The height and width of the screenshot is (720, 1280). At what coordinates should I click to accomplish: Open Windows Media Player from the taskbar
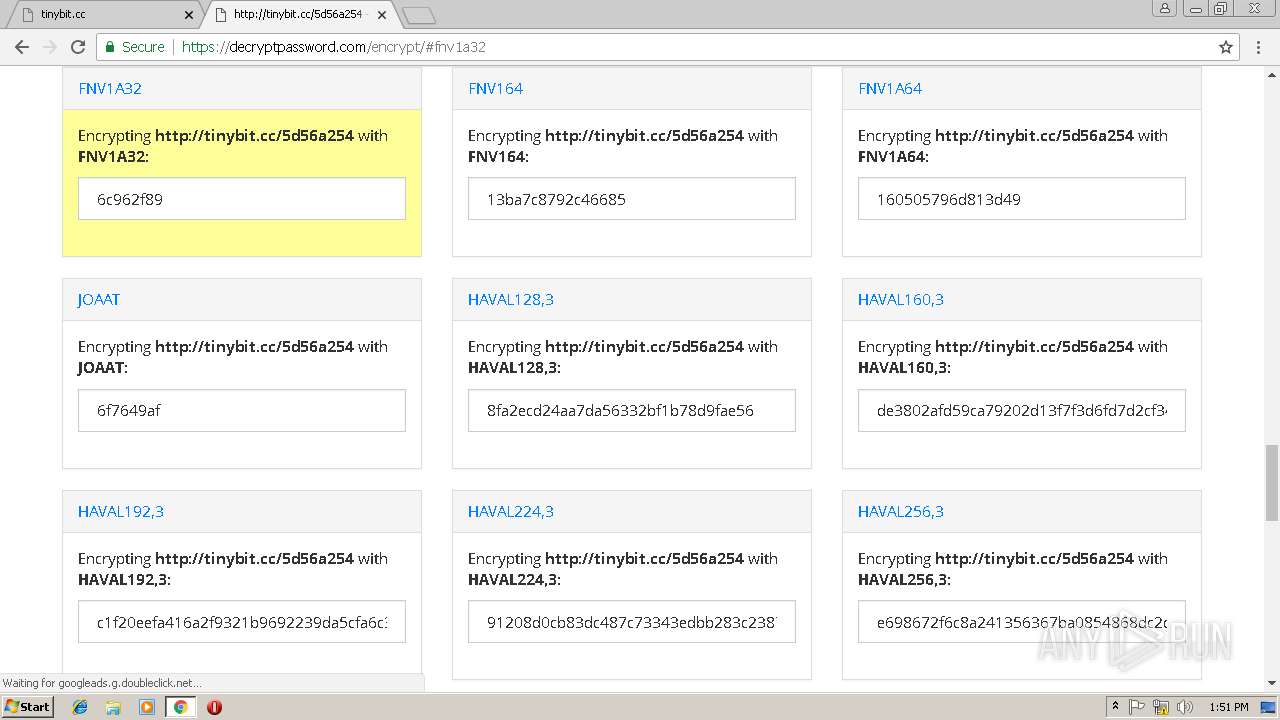147,707
